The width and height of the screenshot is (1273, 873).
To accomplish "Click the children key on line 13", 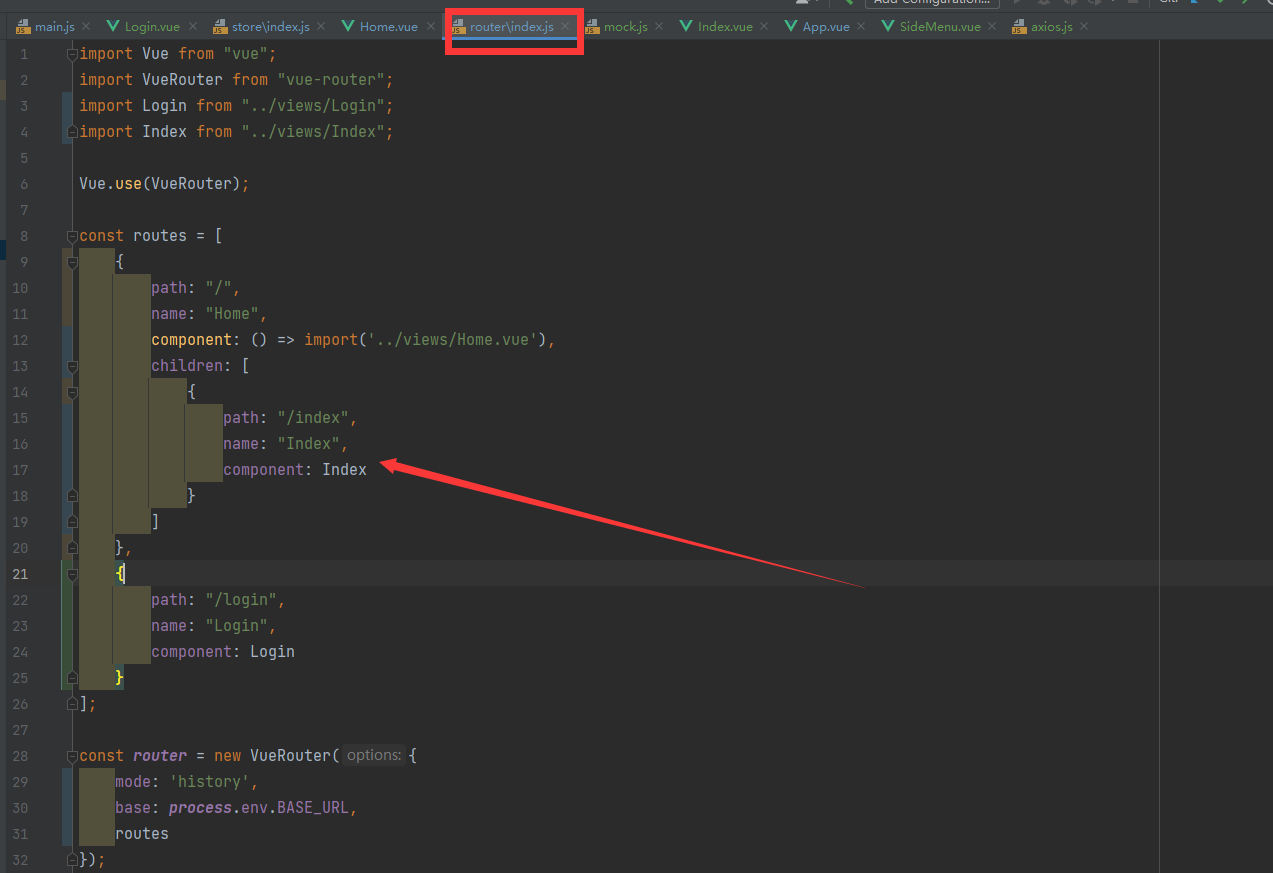I will click(x=187, y=366).
